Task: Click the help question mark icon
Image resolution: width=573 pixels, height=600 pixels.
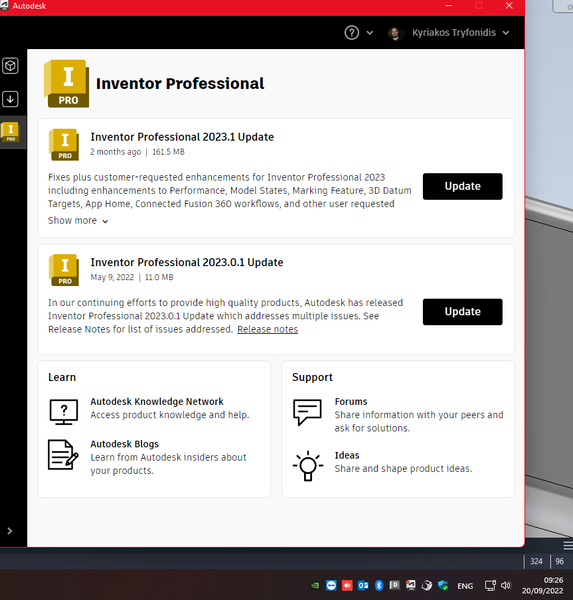Action: tap(351, 33)
